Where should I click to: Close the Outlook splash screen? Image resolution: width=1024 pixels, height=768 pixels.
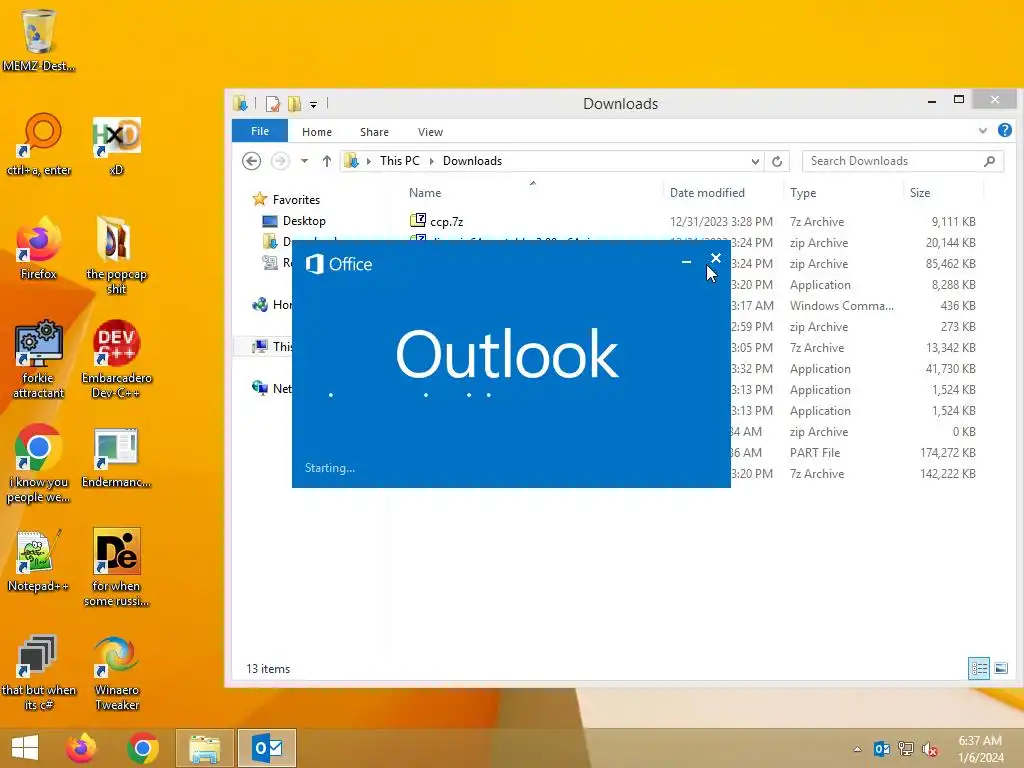(716, 259)
